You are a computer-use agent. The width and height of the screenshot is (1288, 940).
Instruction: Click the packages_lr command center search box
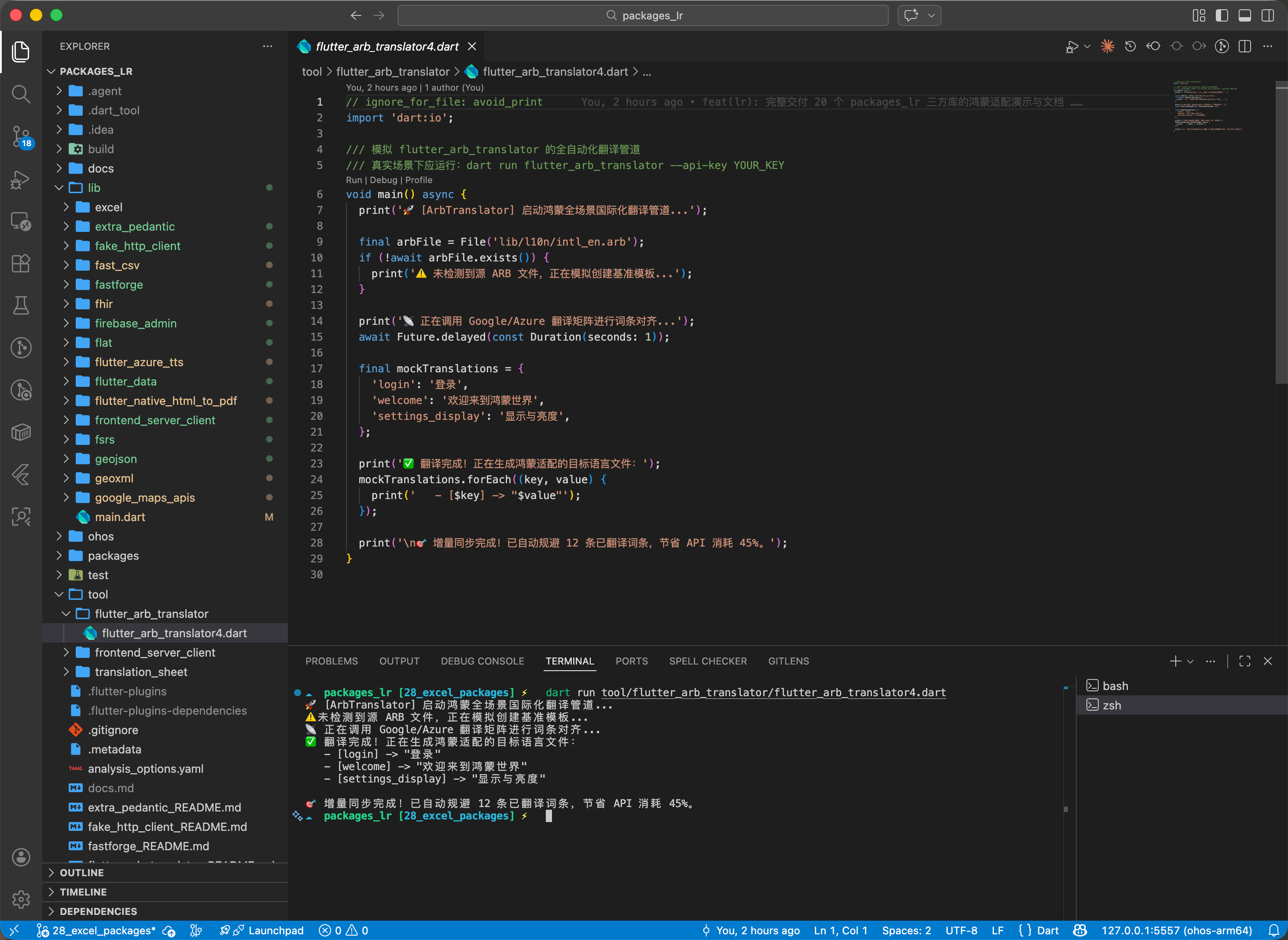[643, 15]
